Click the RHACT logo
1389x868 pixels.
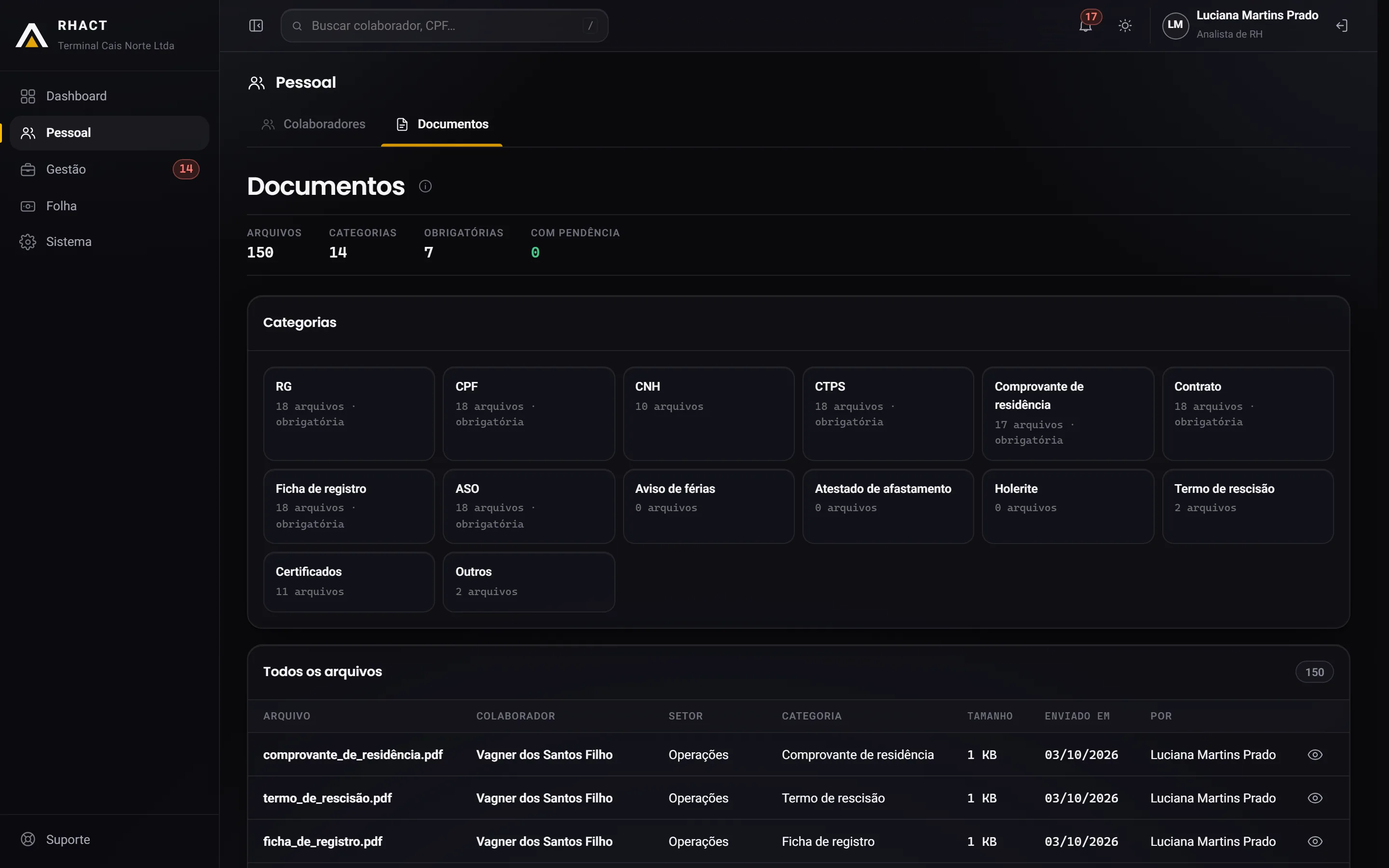click(31, 35)
